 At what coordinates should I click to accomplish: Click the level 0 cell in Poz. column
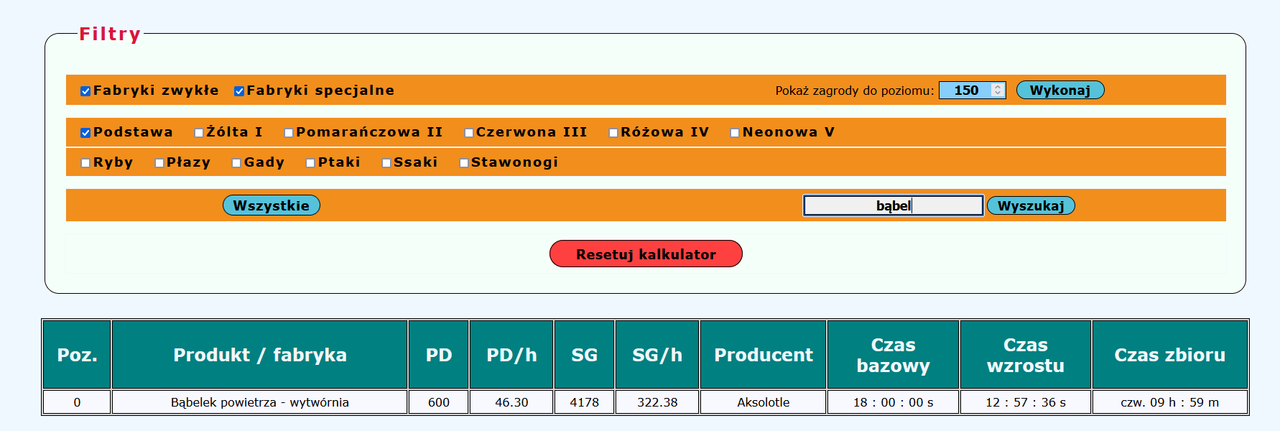(x=77, y=402)
